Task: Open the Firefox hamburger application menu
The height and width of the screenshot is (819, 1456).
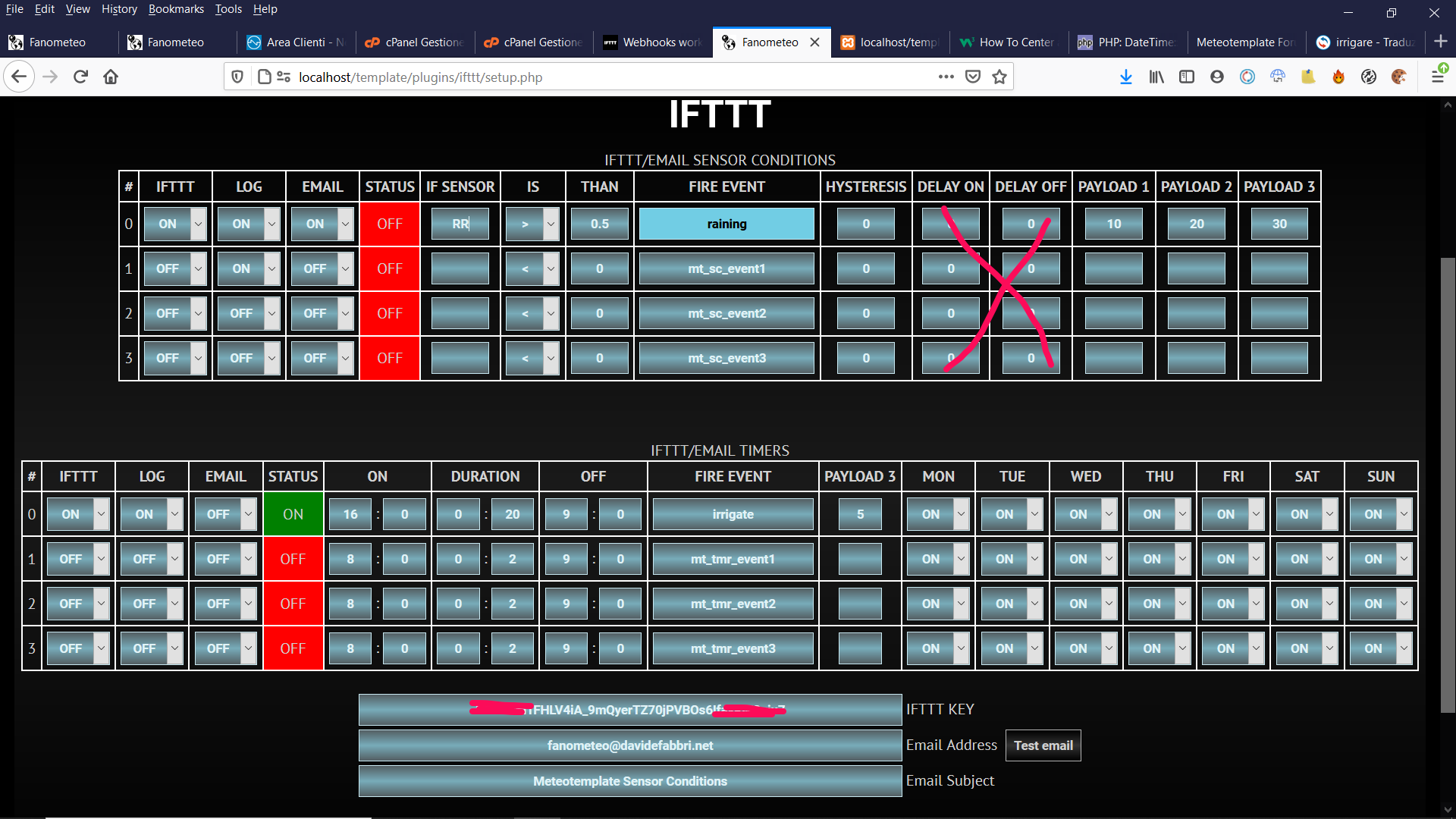Action: tap(1438, 77)
